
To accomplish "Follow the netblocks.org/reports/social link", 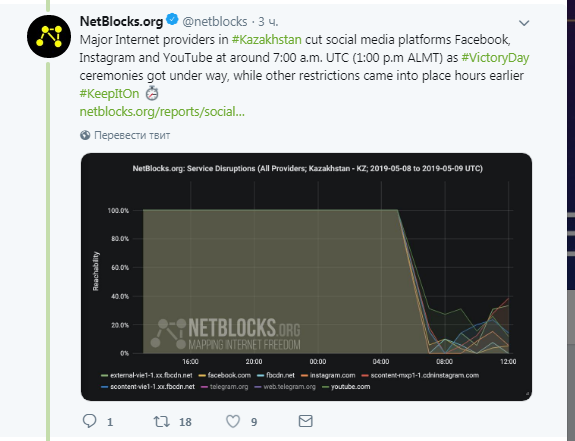I will 162,111.
